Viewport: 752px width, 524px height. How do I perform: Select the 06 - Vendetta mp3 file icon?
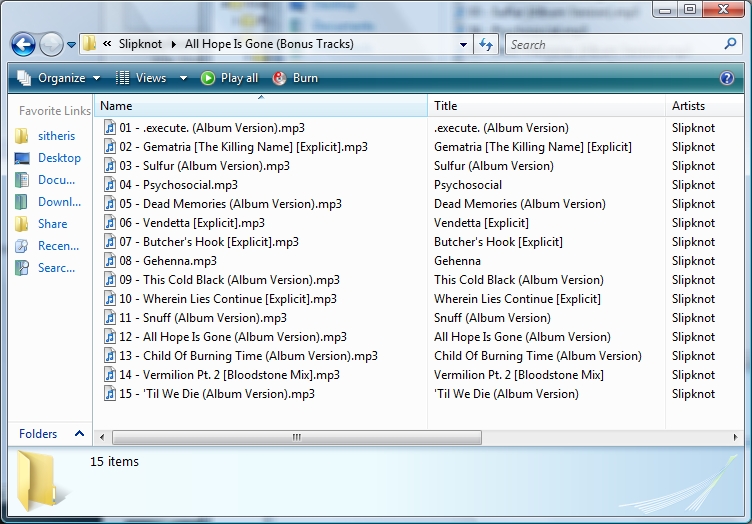point(110,222)
